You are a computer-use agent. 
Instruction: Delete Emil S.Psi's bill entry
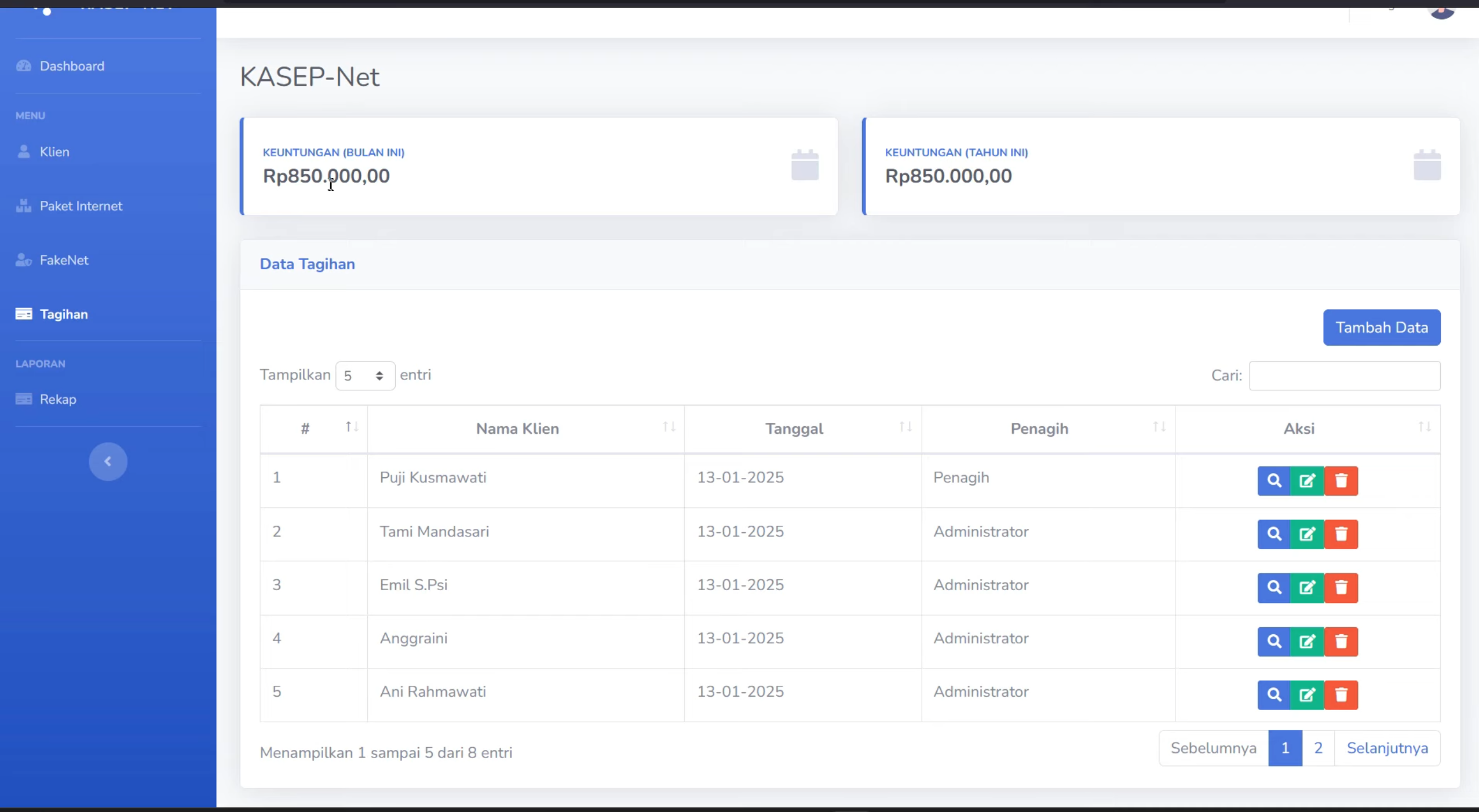click(1341, 588)
